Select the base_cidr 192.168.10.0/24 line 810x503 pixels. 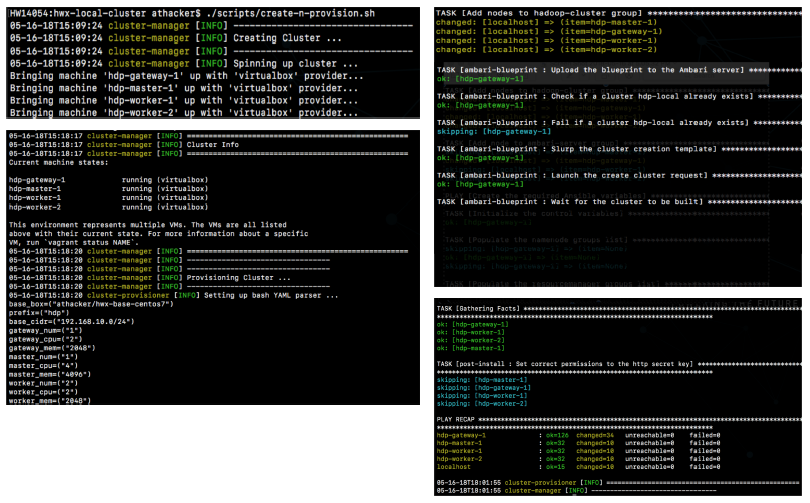click(71, 322)
